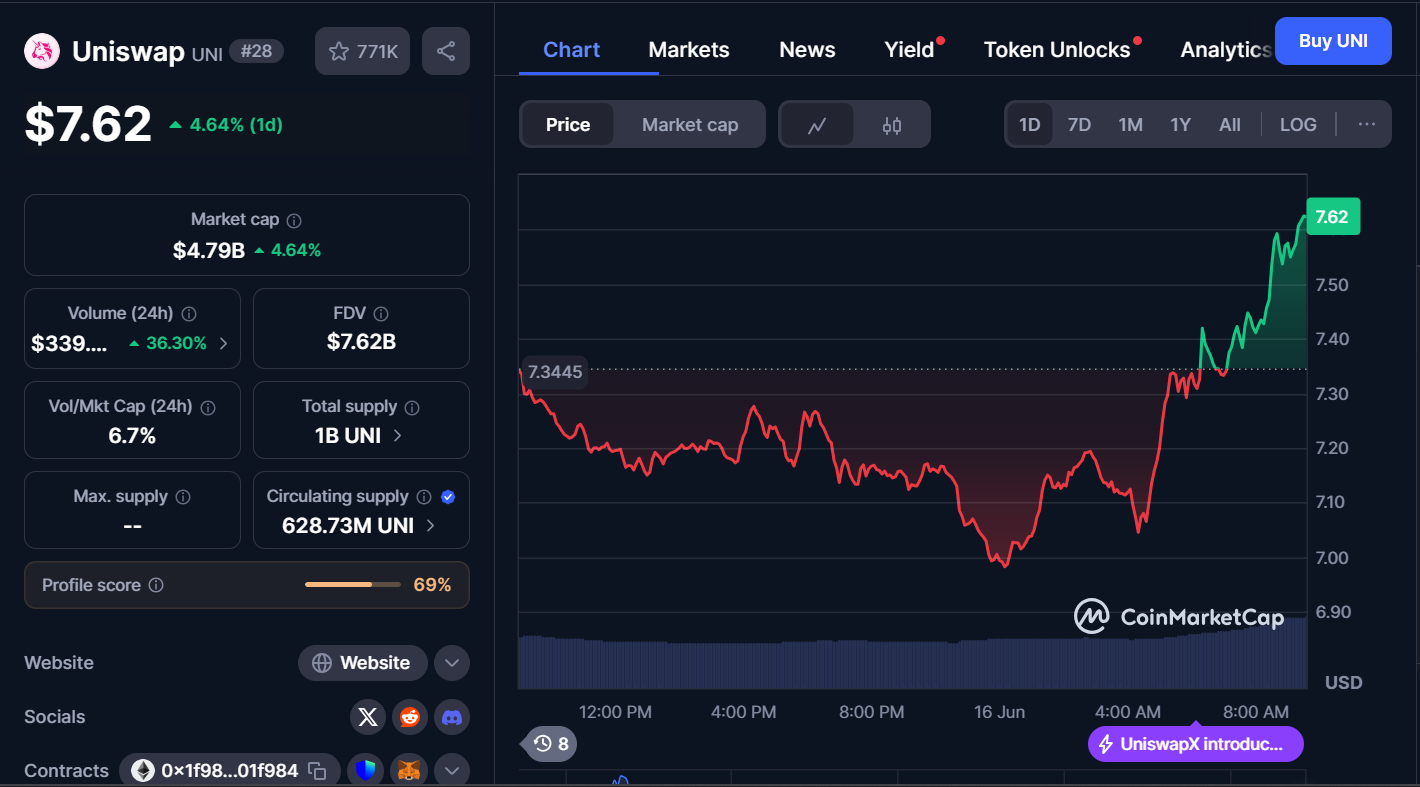This screenshot has width=1420, height=787.
Task: Click the history events badge showing 8
Action: (x=551, y=744)
